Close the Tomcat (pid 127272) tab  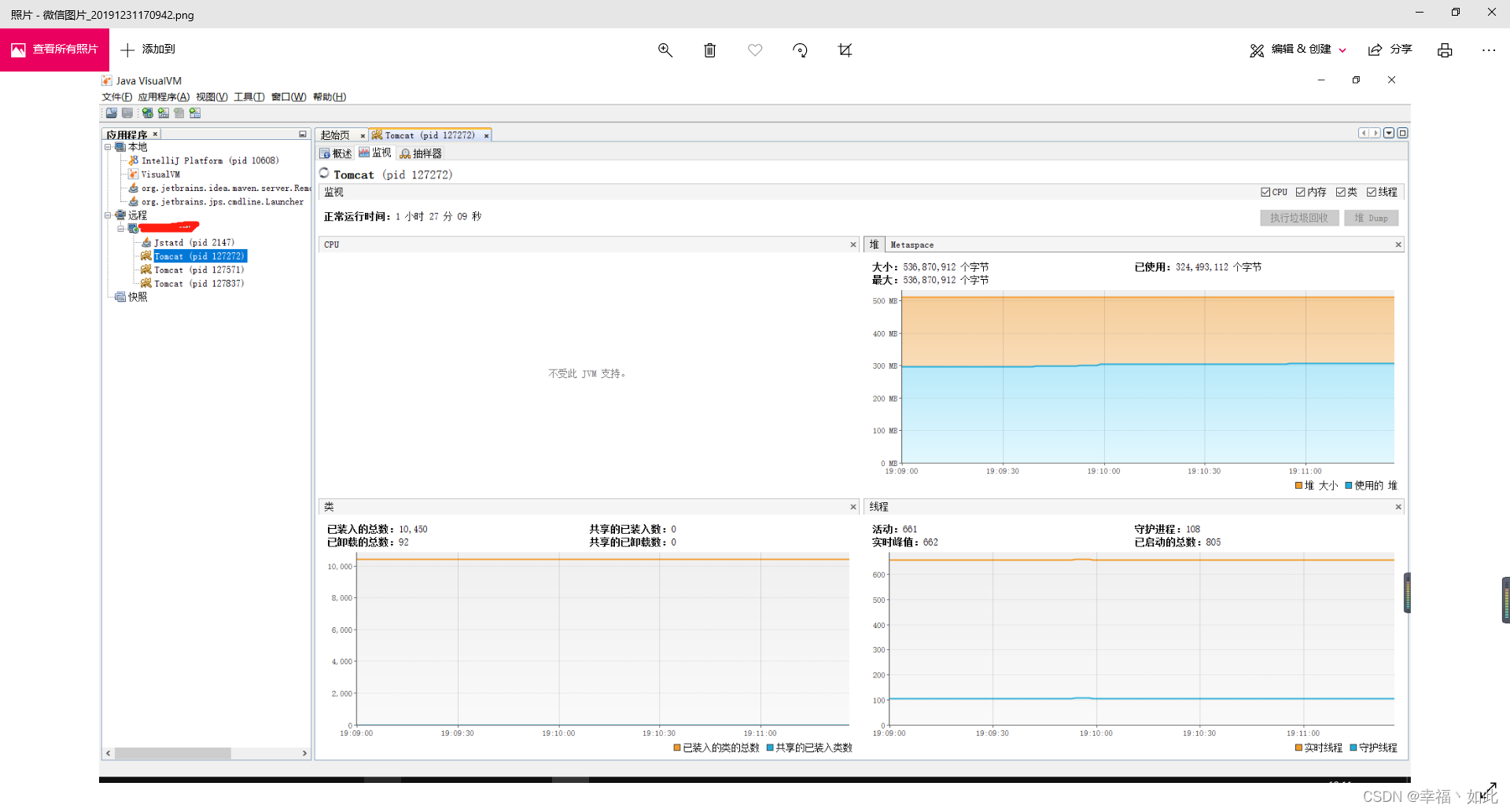tap(486, 136)
